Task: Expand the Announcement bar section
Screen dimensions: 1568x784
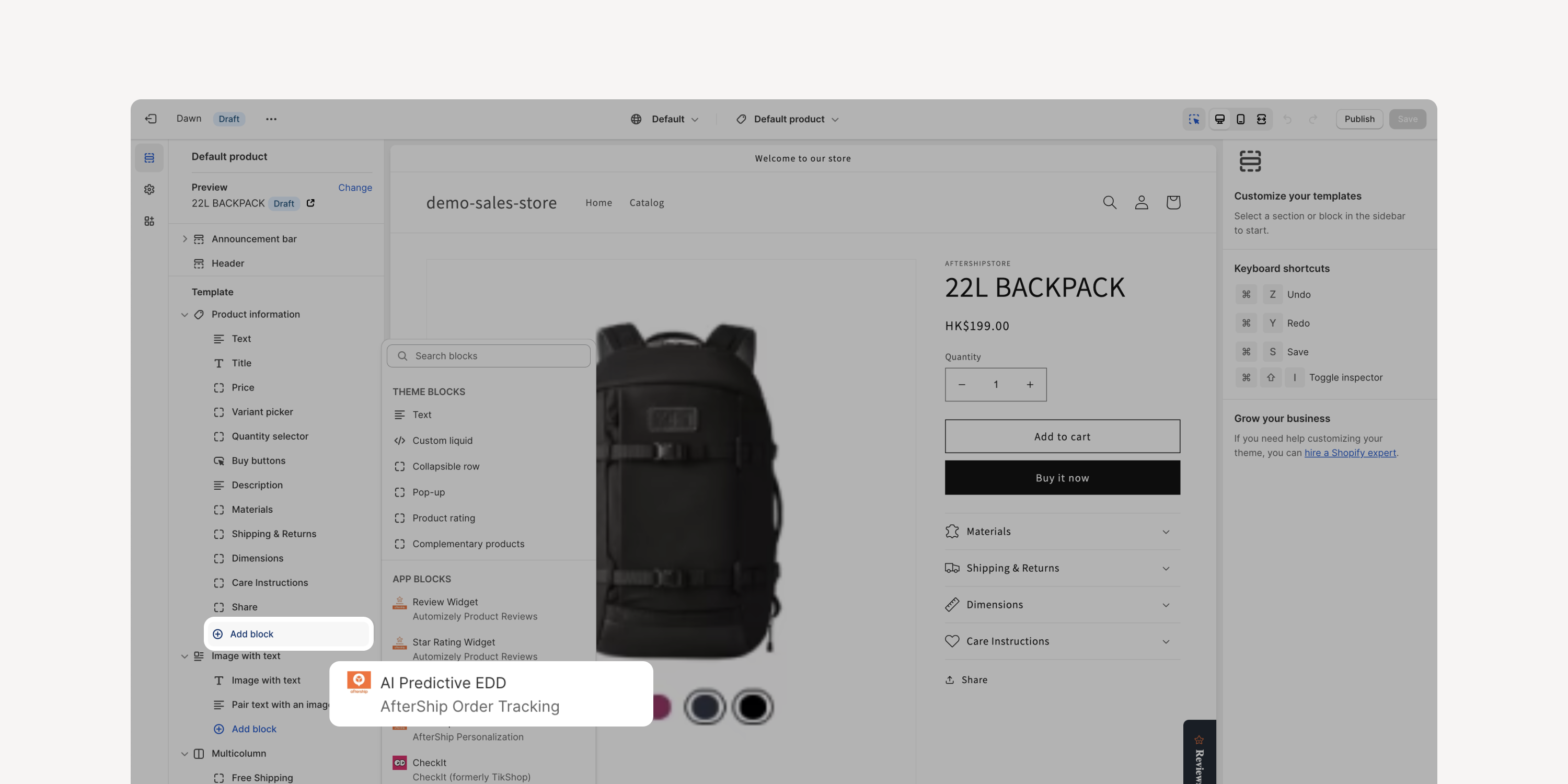Action: [185, 239]
